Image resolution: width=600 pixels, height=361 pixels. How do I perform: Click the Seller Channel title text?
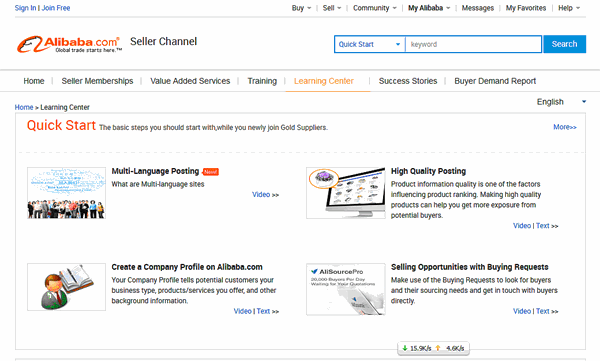pyautogui.click(x=163, y=41)
